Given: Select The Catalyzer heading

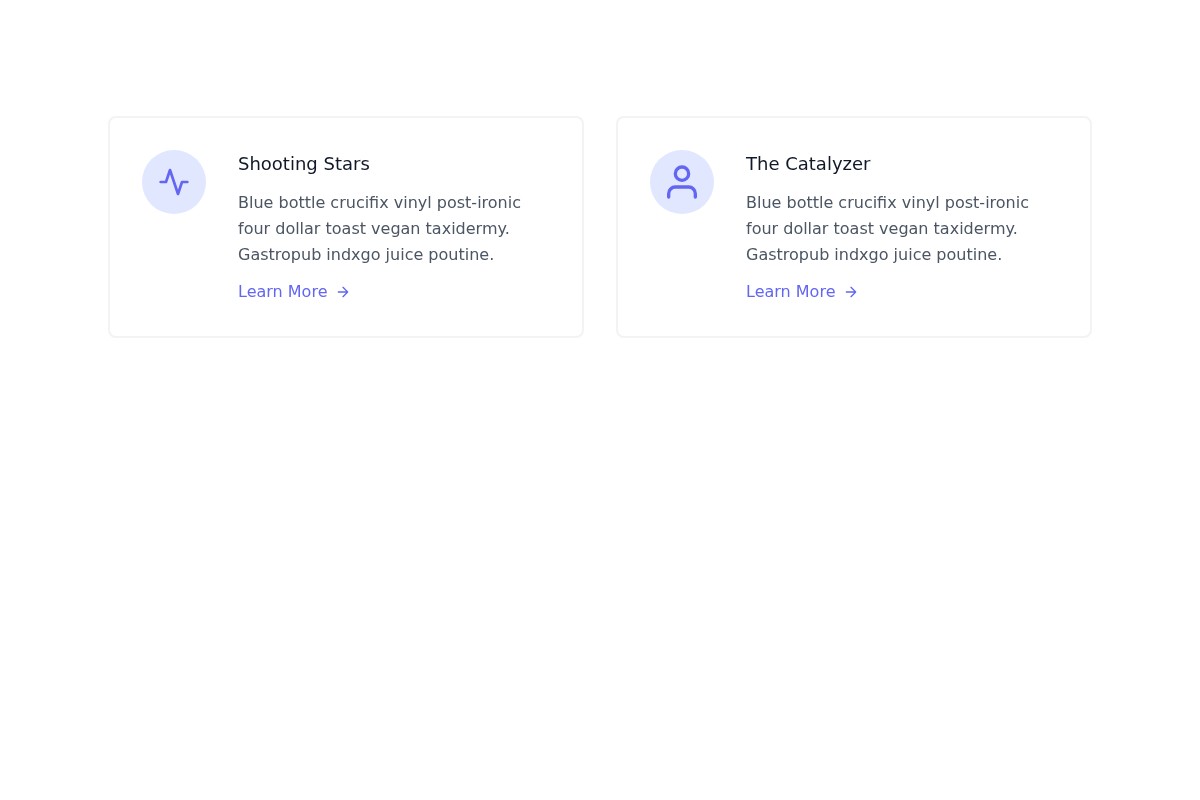Looking at the screenshot, I should 808,164.
